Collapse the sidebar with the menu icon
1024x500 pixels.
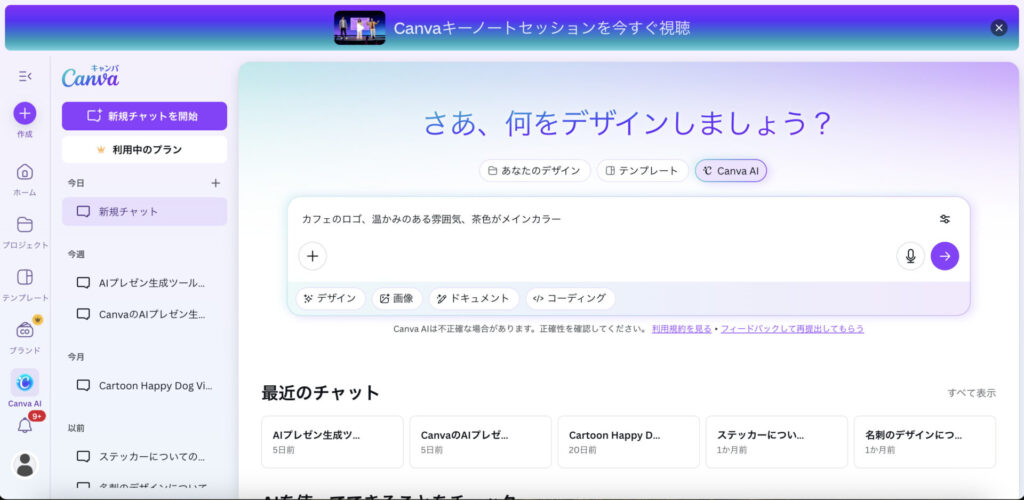click(x=25, y=76)
